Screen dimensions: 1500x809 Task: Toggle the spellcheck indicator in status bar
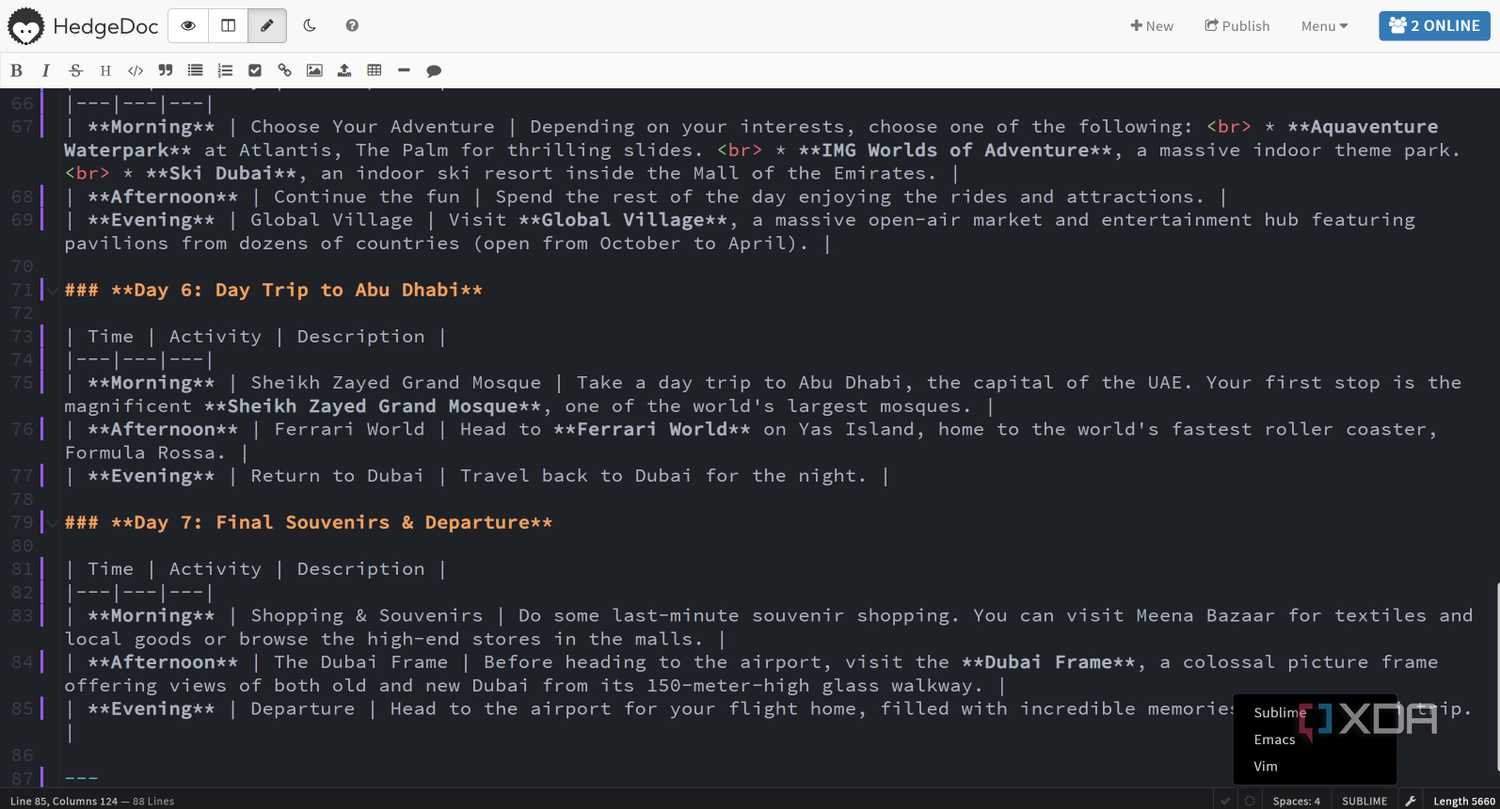1249,801
